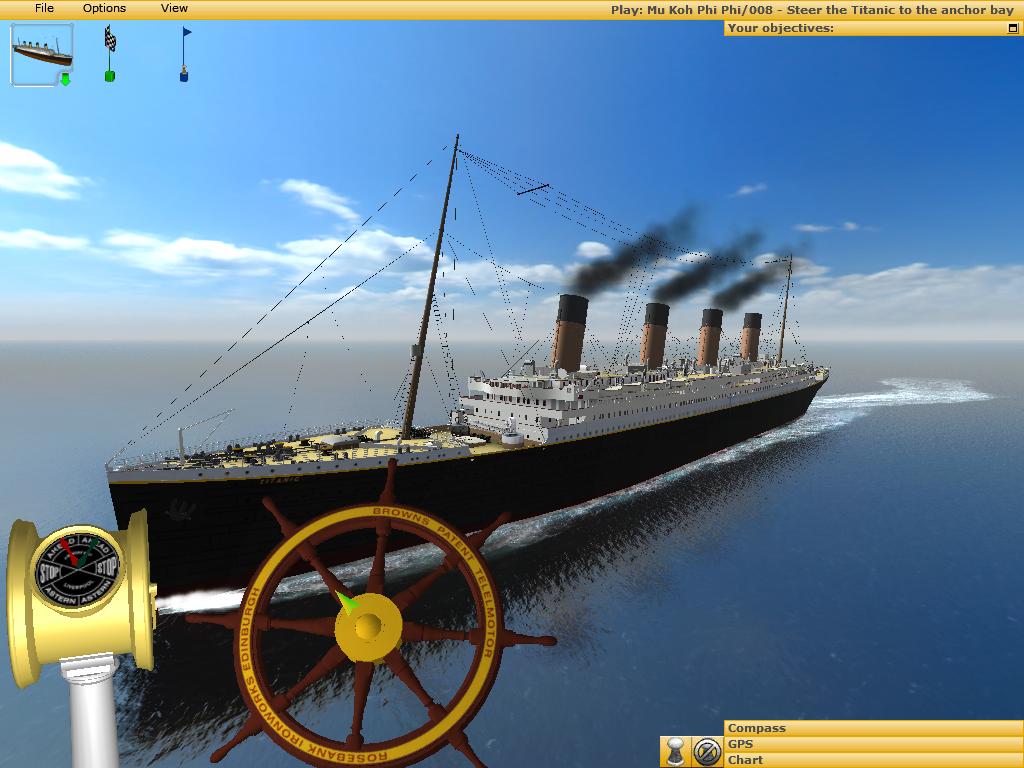Open the File menu
1024x768 pixels.
pos(44,8)
